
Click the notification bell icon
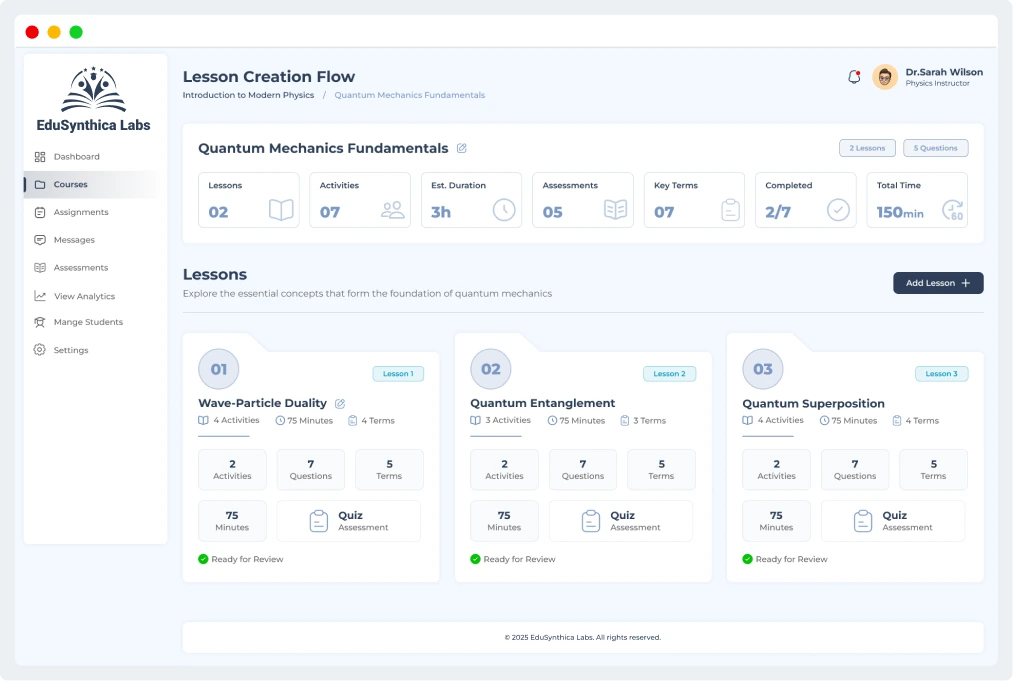click(854, 77)
